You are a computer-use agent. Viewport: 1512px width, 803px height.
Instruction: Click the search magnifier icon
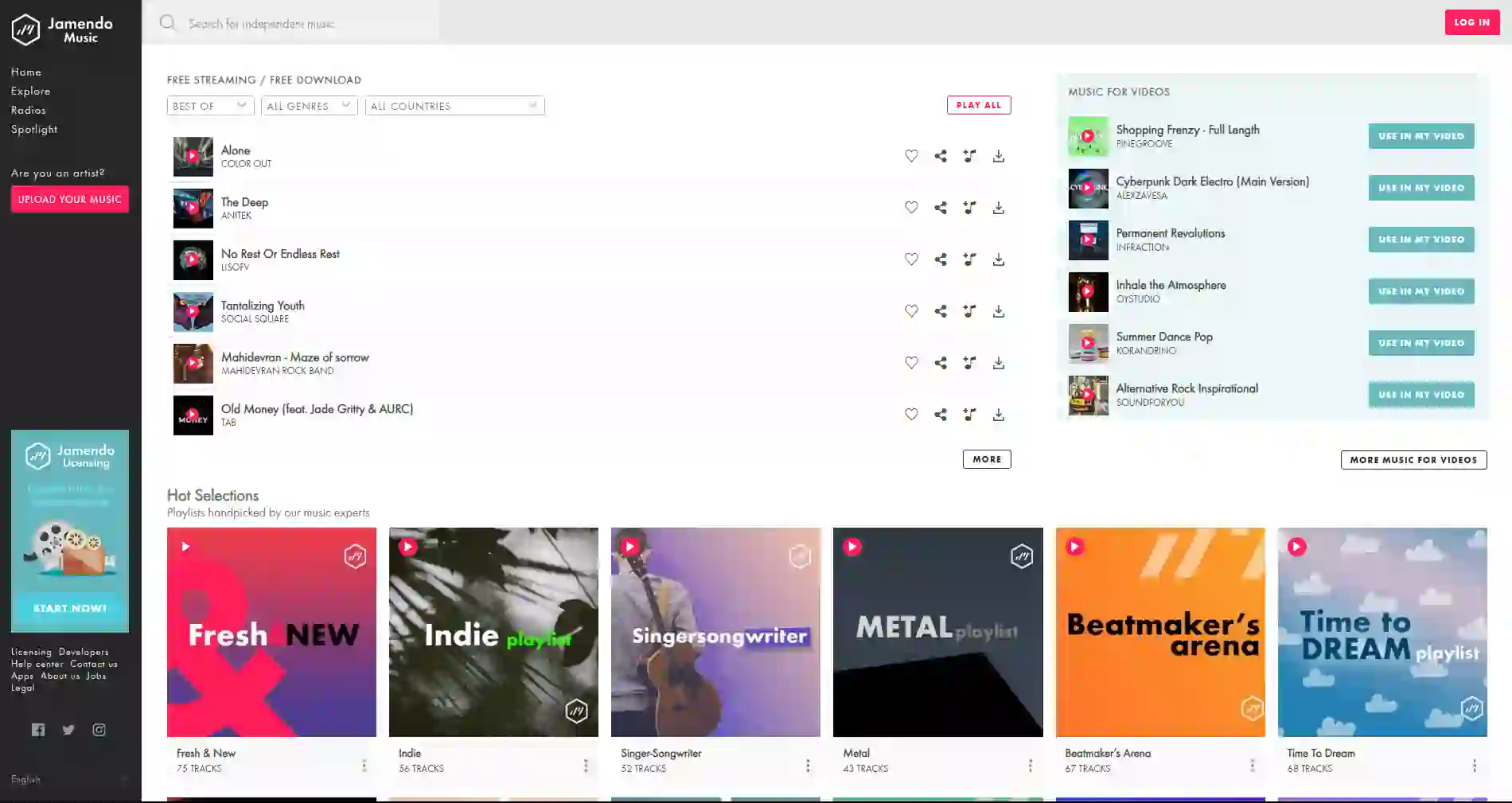[x=167, y=23]
